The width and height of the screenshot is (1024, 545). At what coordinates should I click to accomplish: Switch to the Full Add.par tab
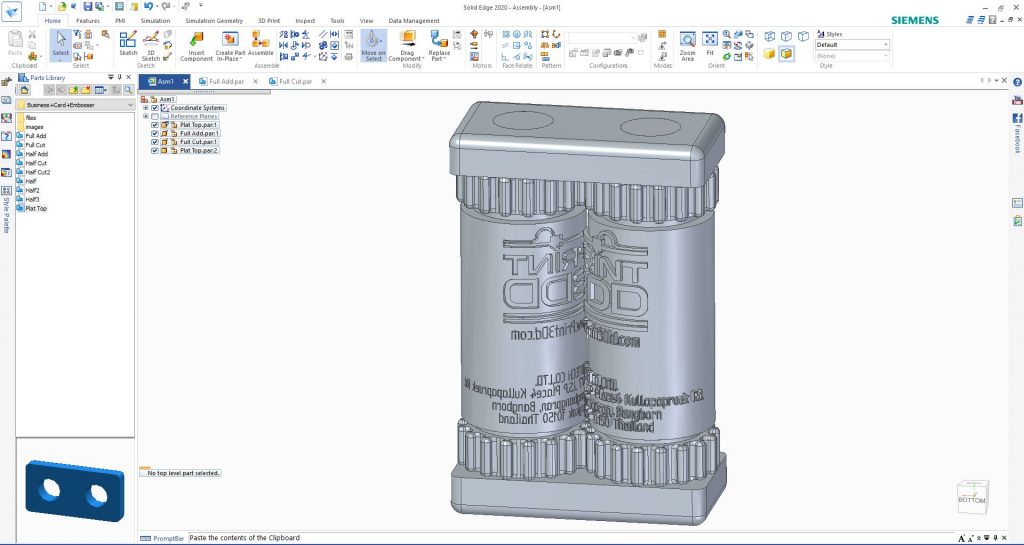point(226,82)
